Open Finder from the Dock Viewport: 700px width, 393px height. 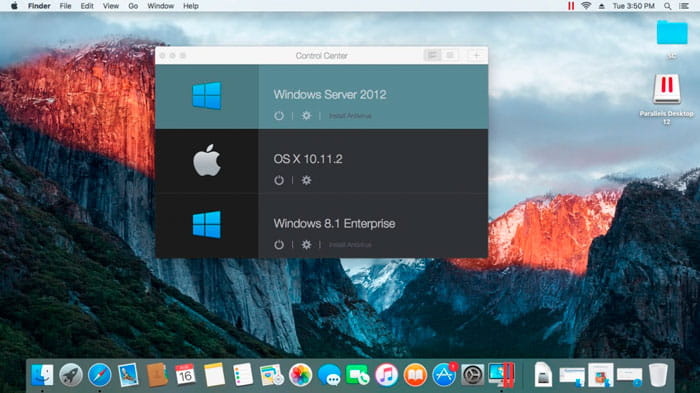tap(42, 374)
